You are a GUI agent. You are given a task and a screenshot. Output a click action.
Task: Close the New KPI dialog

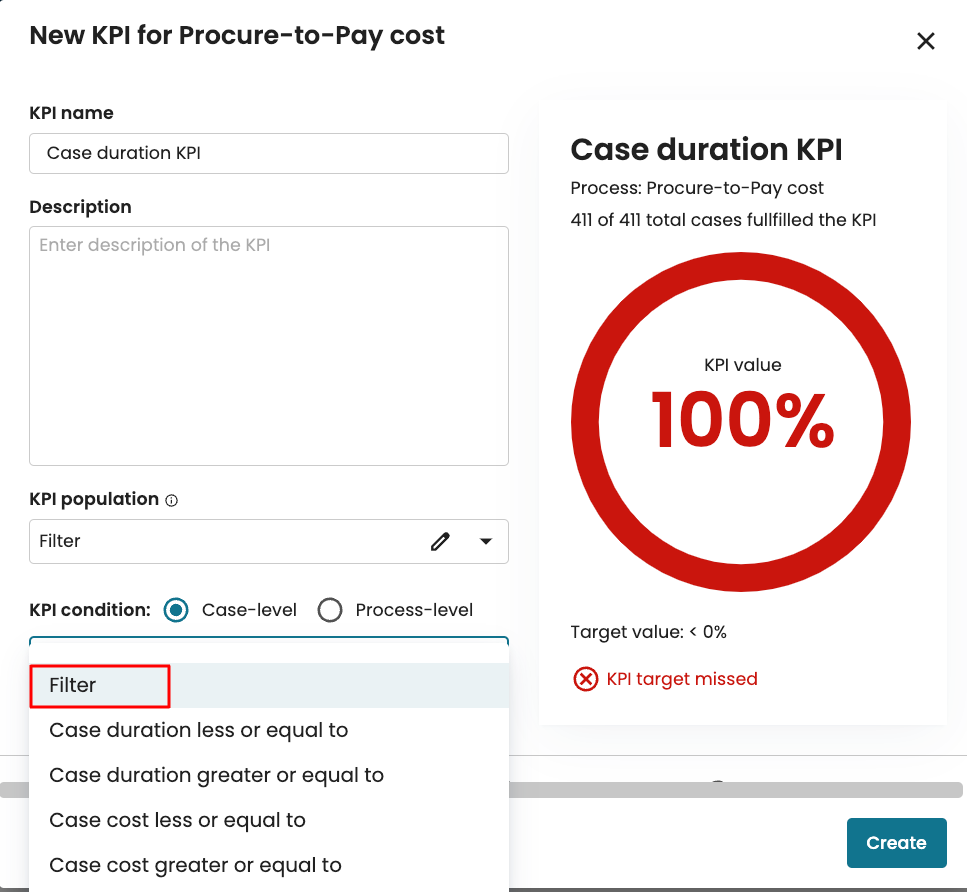pos(926,41)
